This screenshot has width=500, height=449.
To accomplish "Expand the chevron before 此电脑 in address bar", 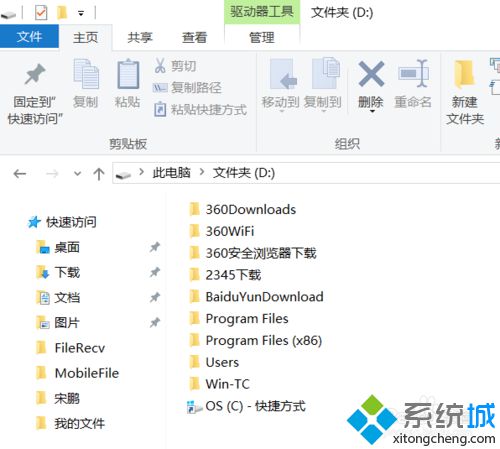I will click(x=142, y=172).
